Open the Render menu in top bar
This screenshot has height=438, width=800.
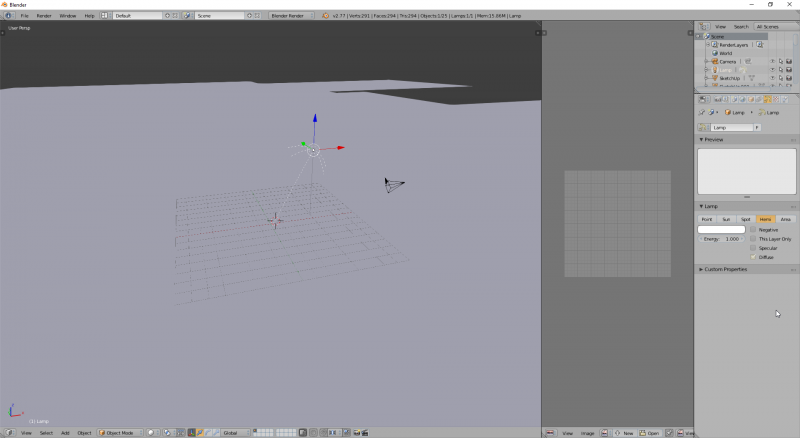44,16
